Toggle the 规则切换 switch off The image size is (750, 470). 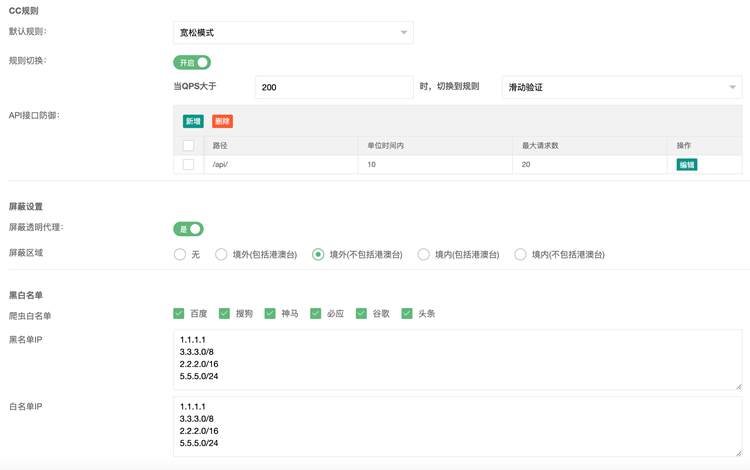click(192, 62)
